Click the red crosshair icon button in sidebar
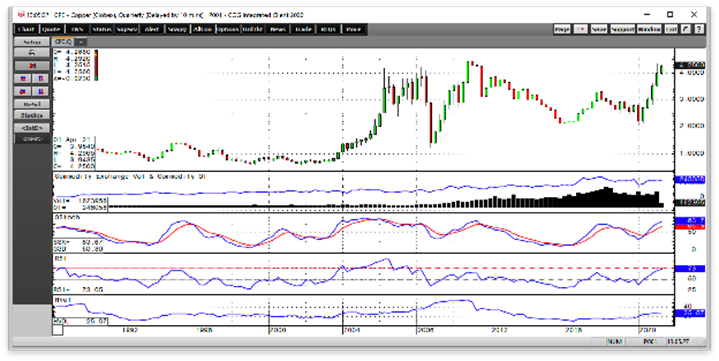 [x=32, y=66]
